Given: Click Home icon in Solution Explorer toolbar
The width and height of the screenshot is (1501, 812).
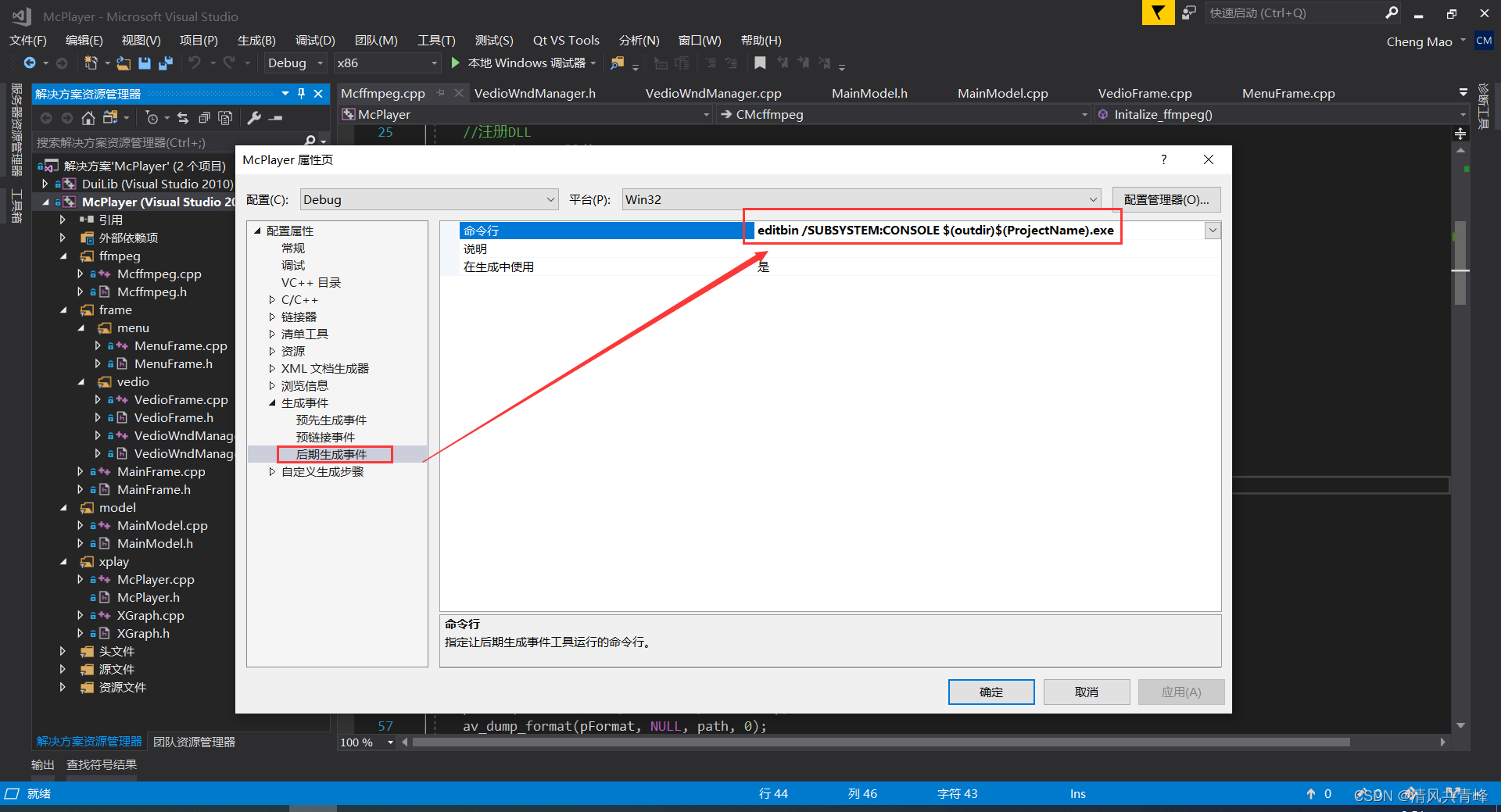Looking at the screenshot, I should [x=88, y=118].
